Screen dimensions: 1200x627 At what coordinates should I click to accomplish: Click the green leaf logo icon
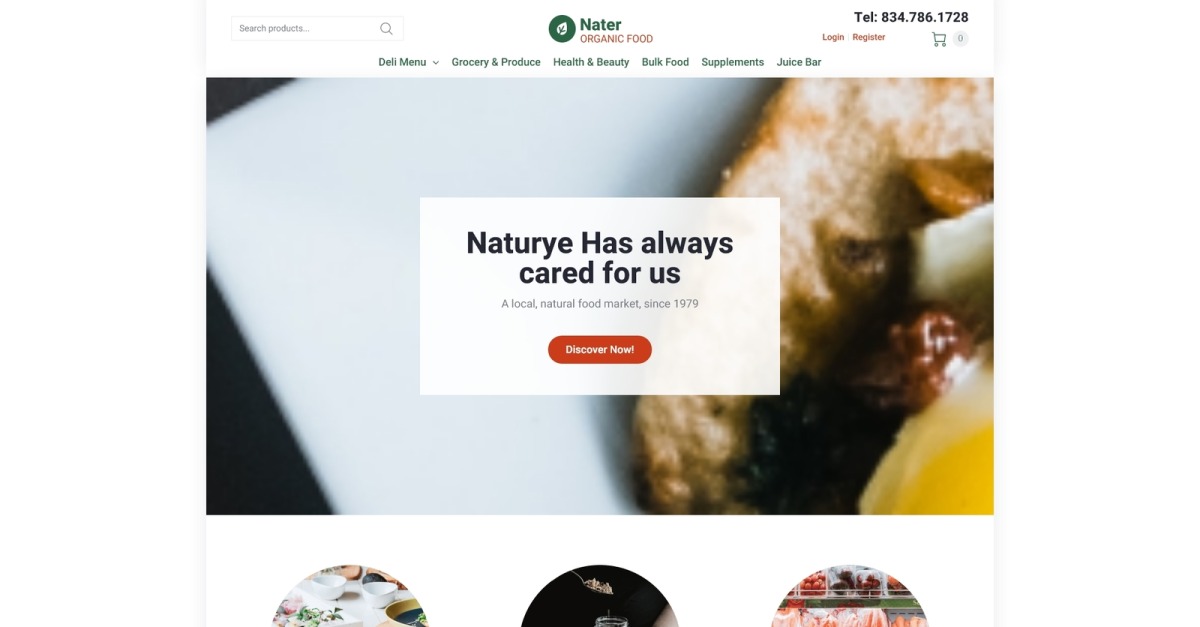click(562, 29)
